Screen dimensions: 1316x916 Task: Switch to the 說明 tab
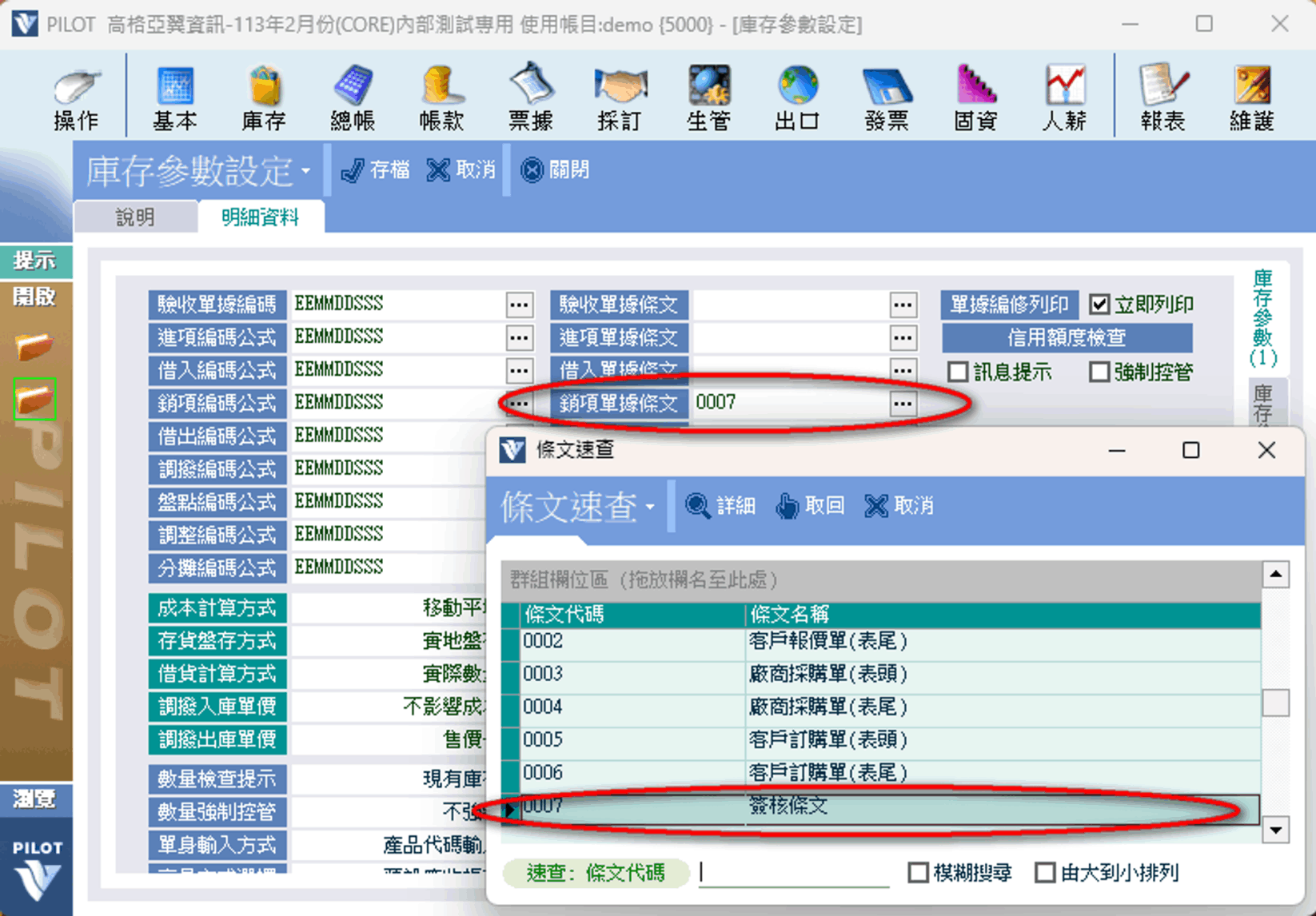coord(135,217)
